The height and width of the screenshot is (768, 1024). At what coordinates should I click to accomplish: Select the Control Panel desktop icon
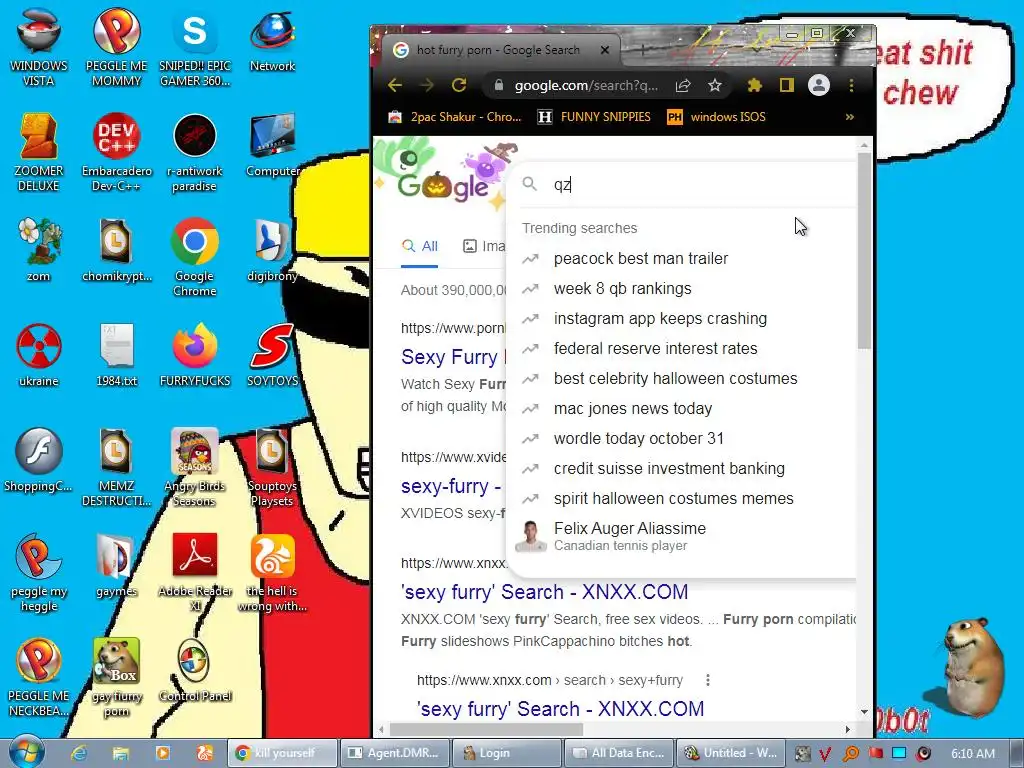pos(195,670)
